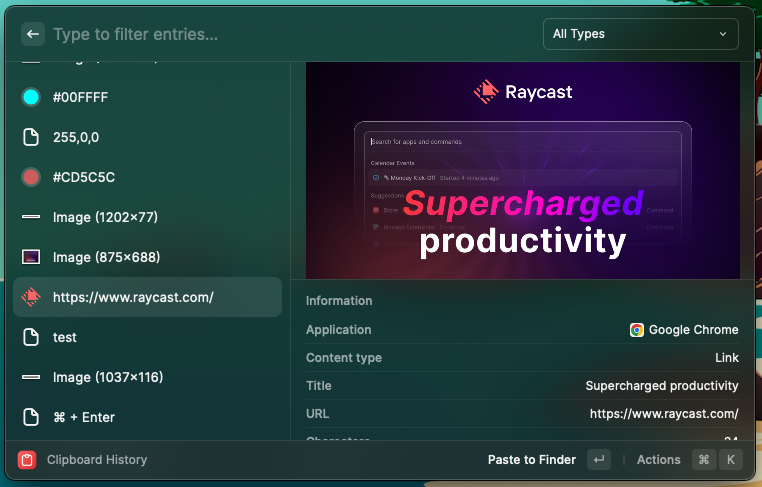Click the Information section heading
The height and width of the screenshot is (487, 762).
click(339, 301)
